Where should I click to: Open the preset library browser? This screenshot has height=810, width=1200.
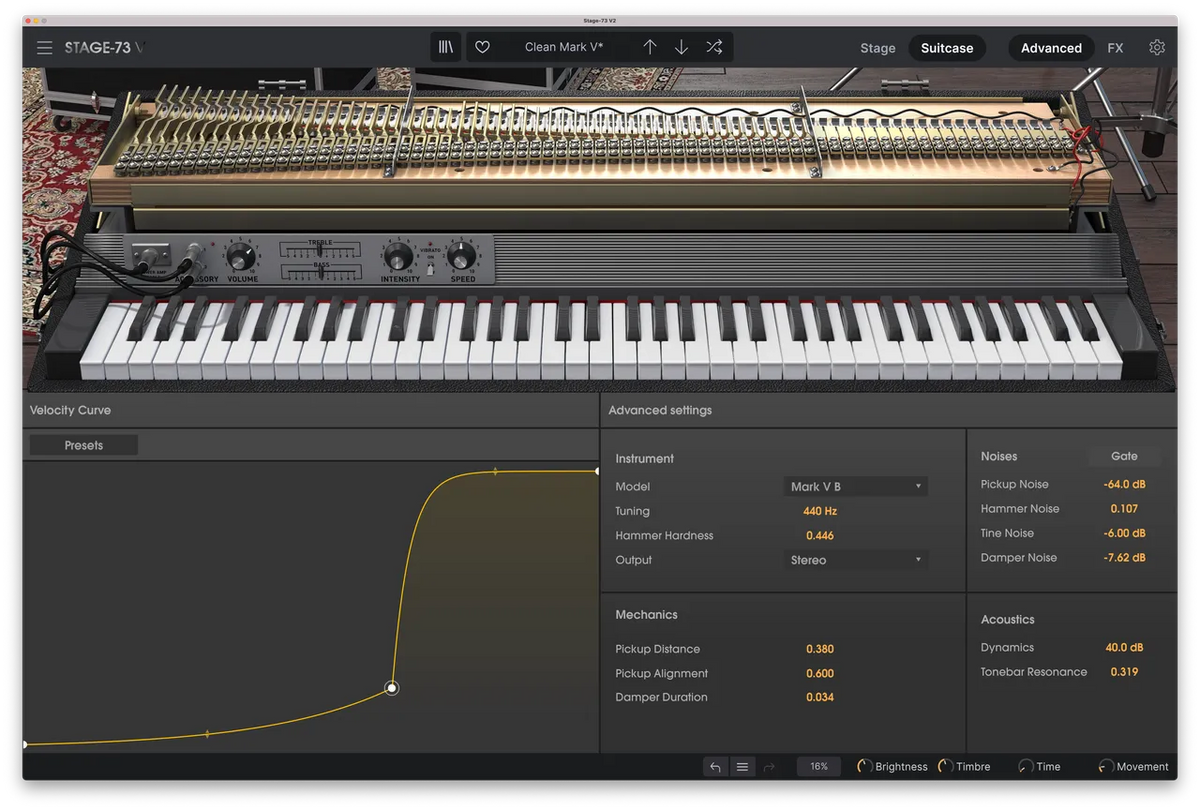[x=446, y=47]
